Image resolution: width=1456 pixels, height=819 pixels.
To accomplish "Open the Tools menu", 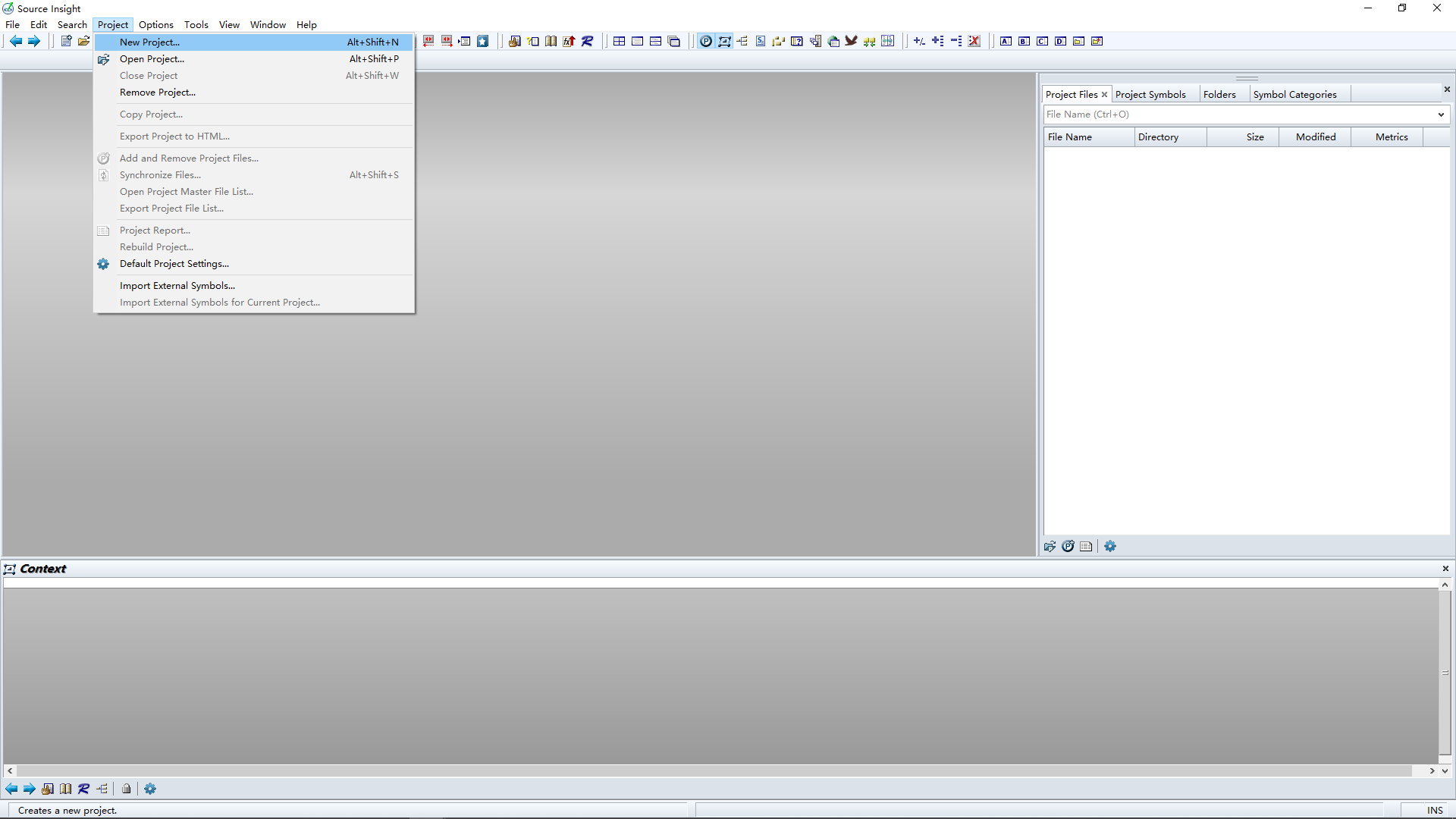I will [x=196, y=25].
